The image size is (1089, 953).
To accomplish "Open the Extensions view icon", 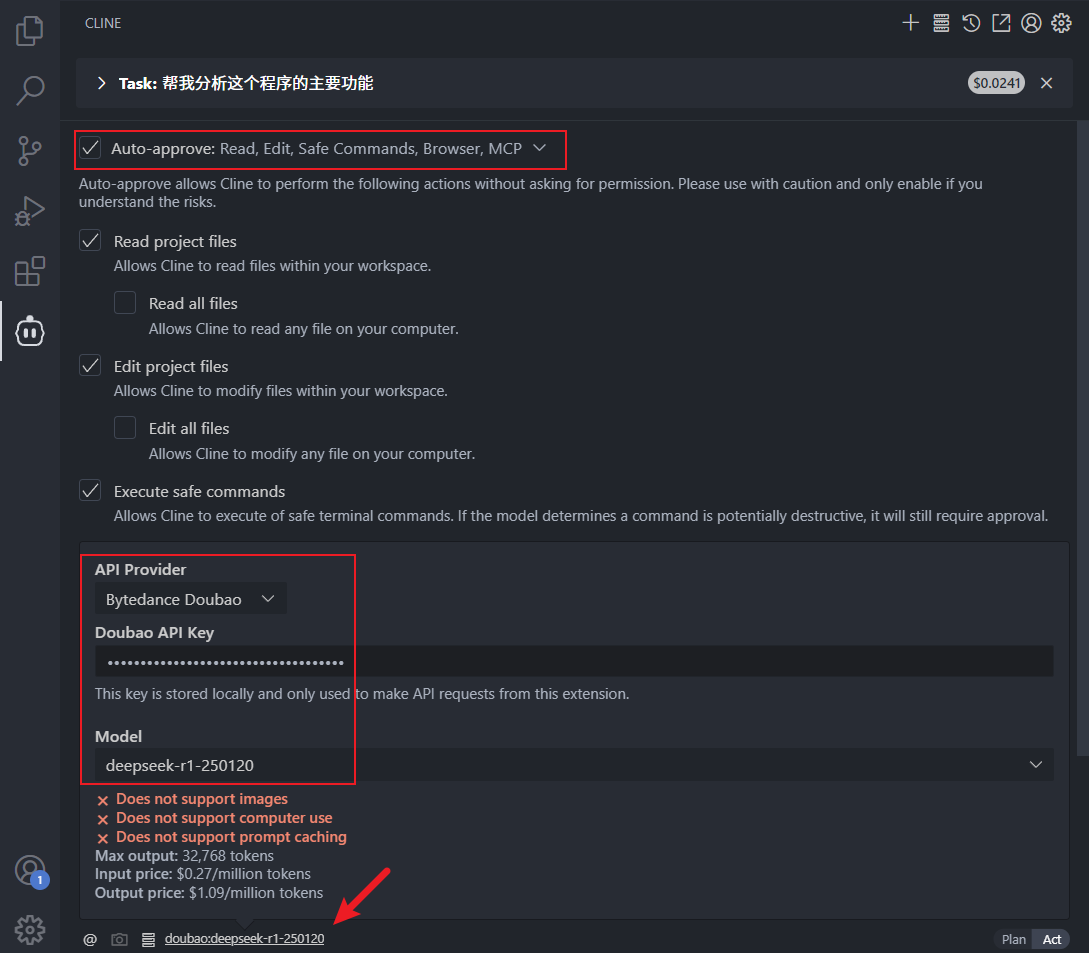I will tap(30, 271).
